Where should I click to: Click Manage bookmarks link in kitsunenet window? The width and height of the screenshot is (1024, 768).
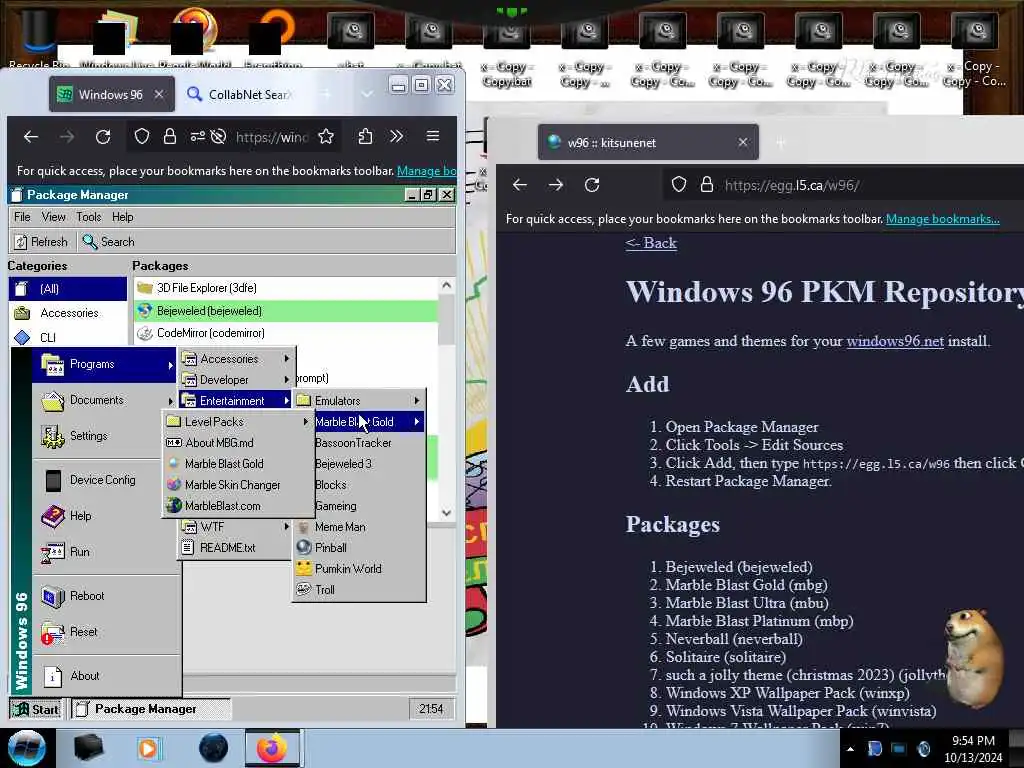click(x=942, y=219)
